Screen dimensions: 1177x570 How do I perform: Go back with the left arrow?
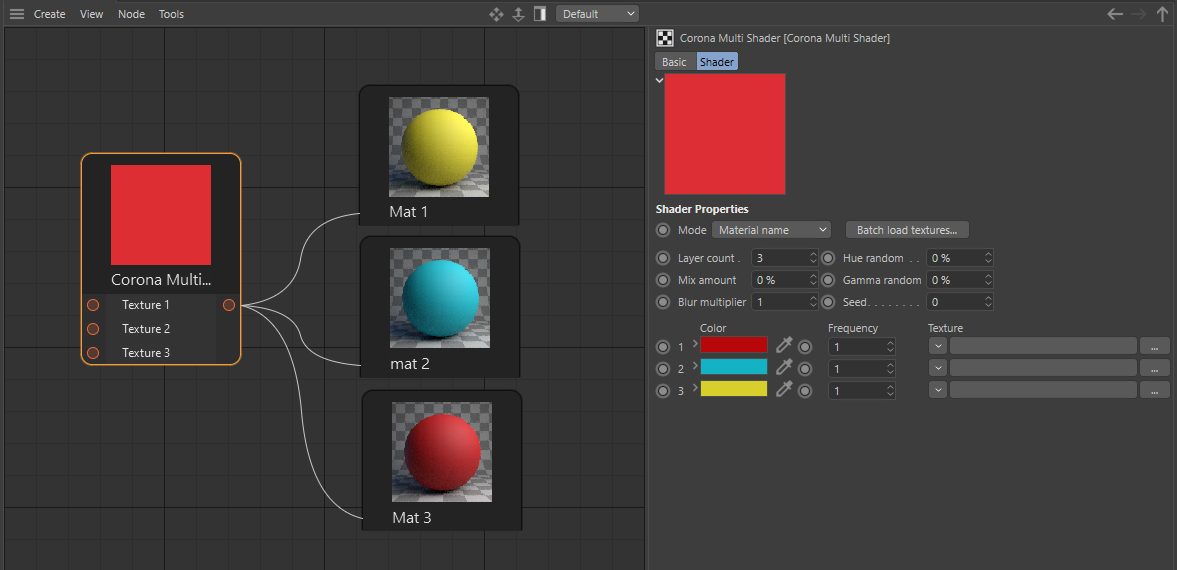[1115, 14]
